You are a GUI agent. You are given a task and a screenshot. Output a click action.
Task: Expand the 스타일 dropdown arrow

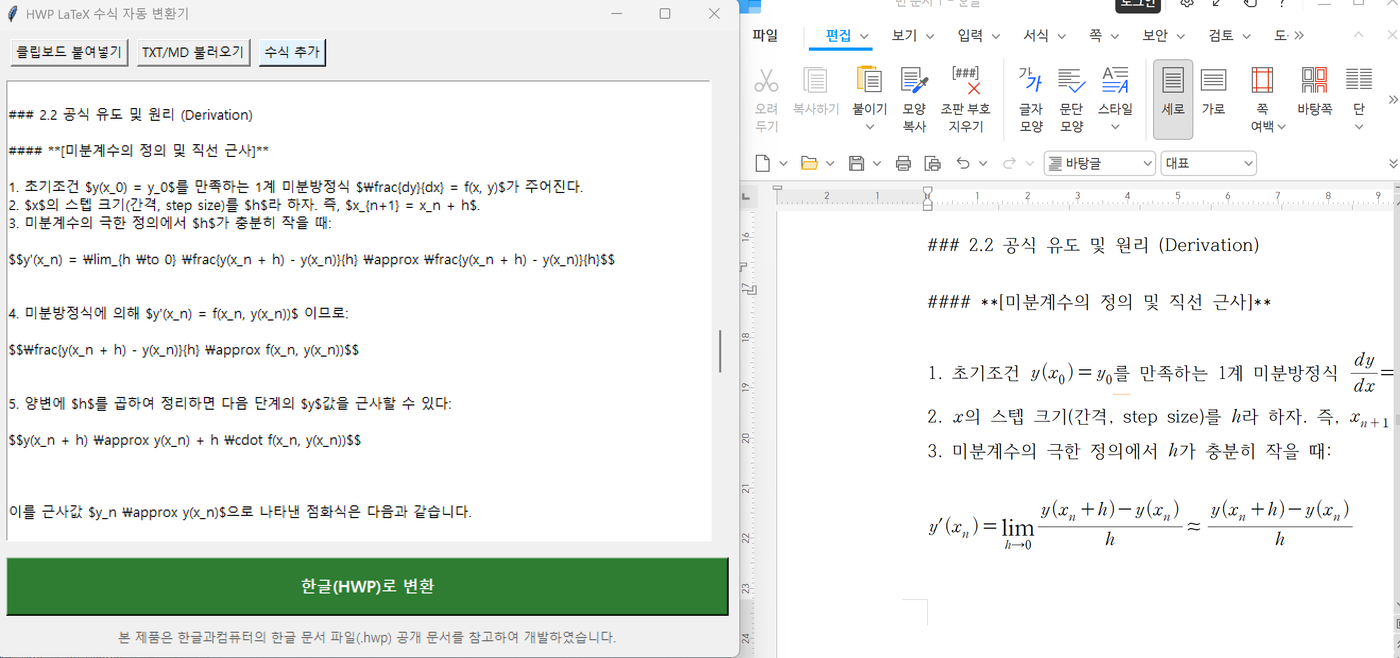click(1115, 127)
